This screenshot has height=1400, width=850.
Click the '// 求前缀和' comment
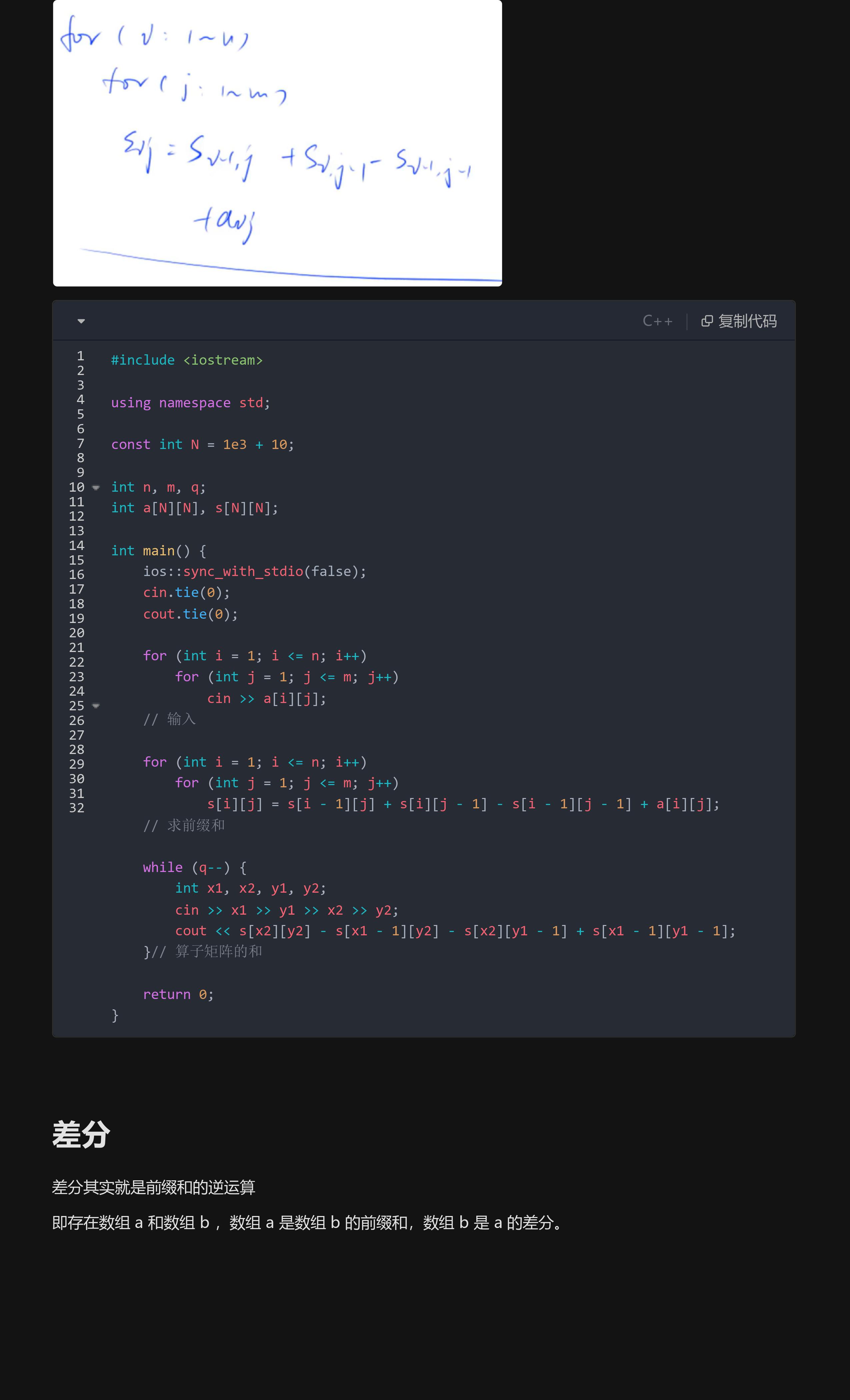point(184,825)
